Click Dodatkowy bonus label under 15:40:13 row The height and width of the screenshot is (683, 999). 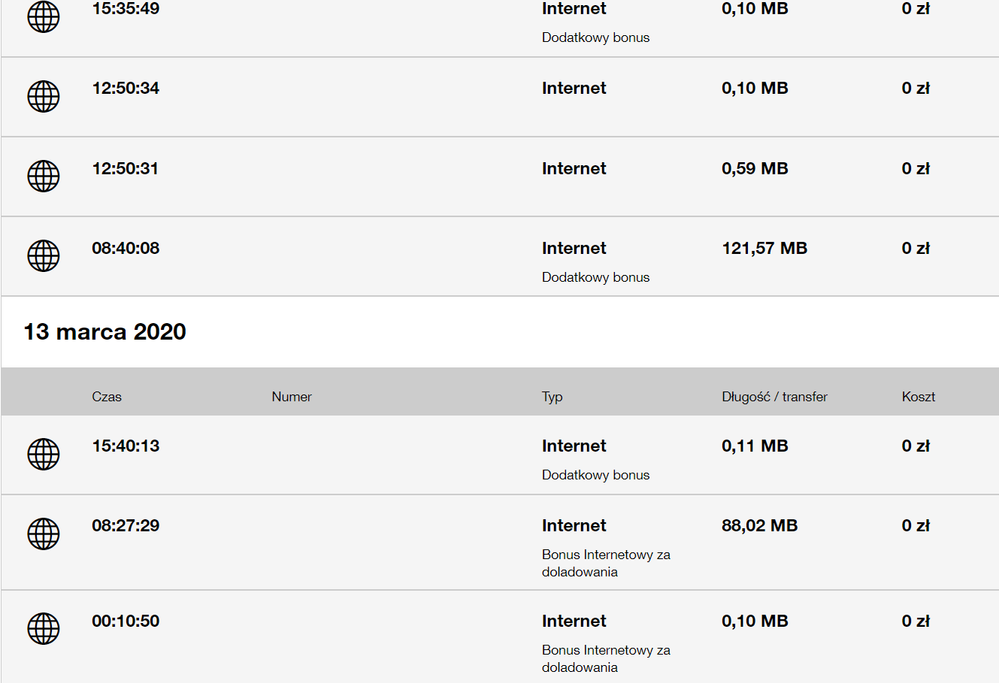click(x=595, y=475)
